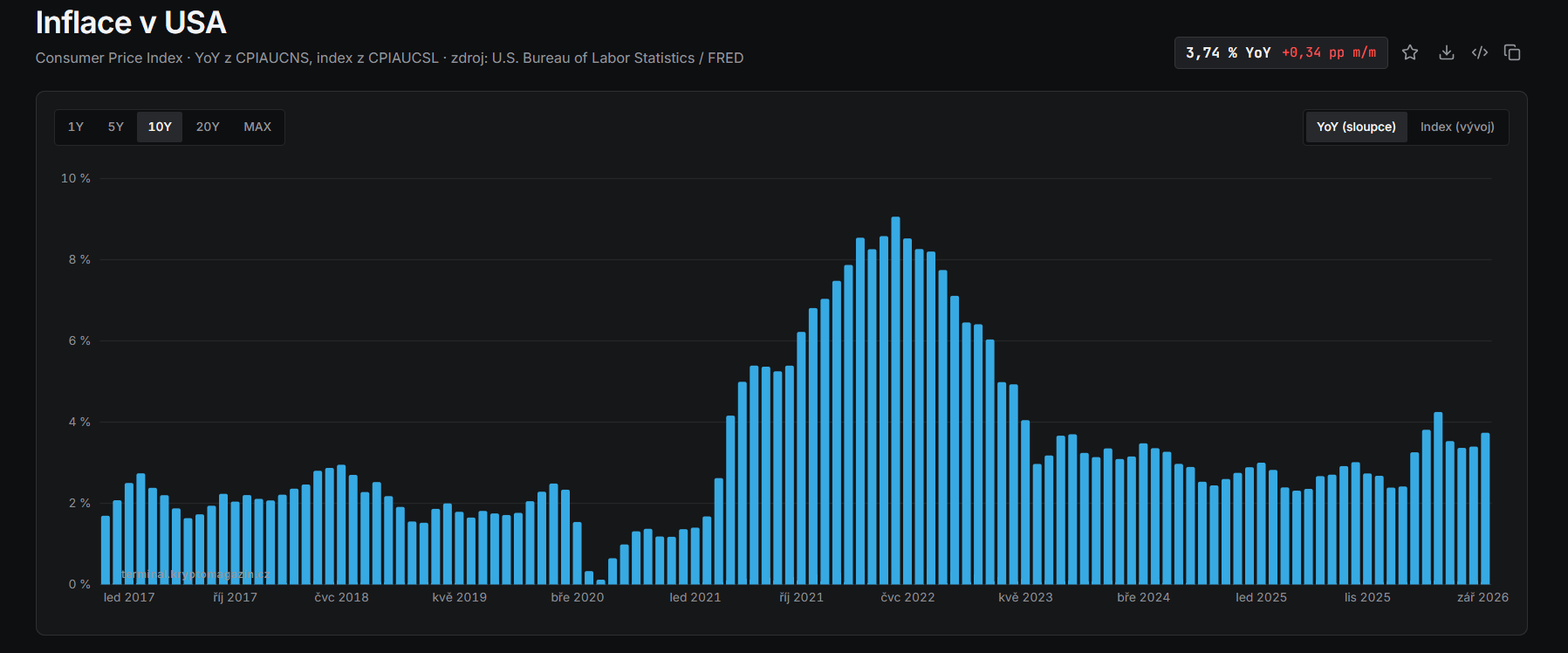Click the tallest bar near čvc 2022
Screen dimensions: 1568x653
[x=895, y=401]
